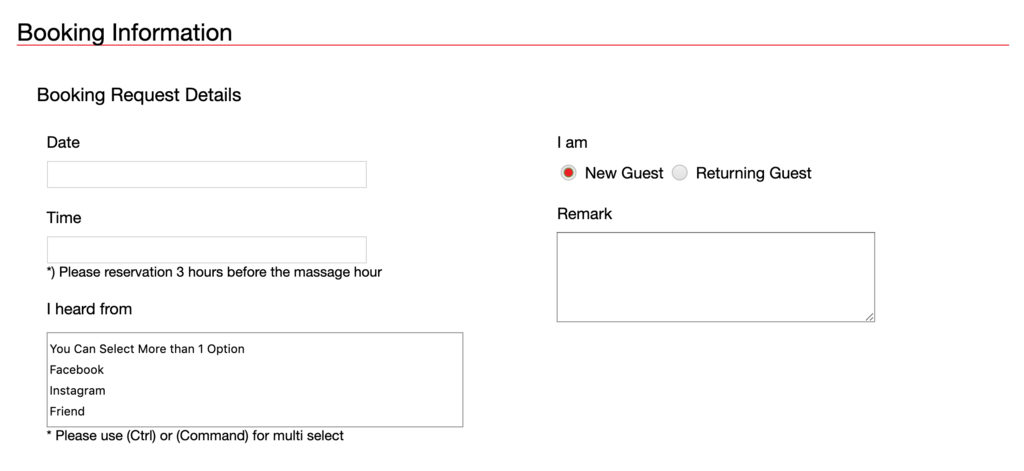Click the Booking Information heading
This screenshot has width=1024, height=471.
(125, 32)
